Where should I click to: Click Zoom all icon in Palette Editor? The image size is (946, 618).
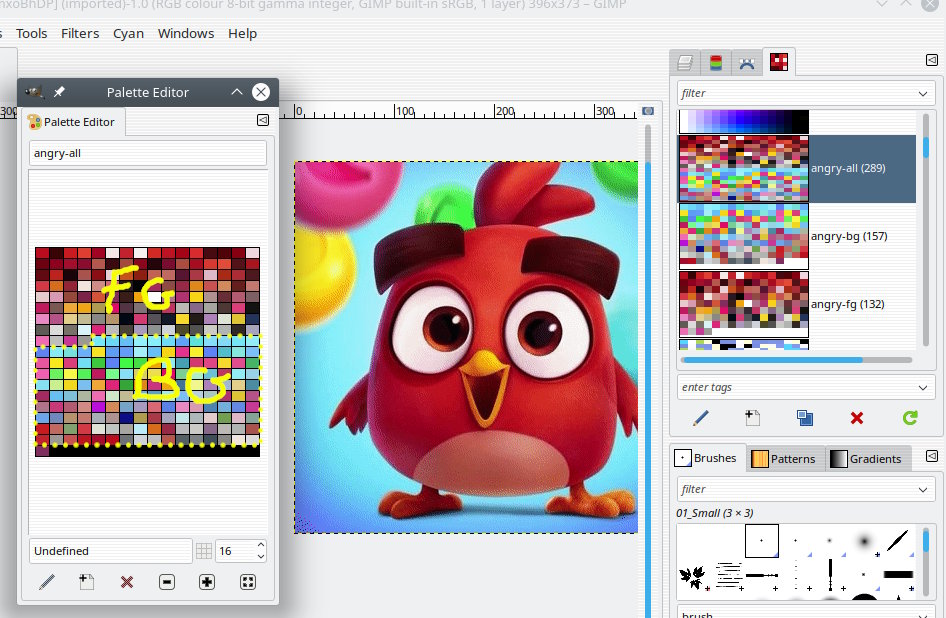click(x=248, y=582)
